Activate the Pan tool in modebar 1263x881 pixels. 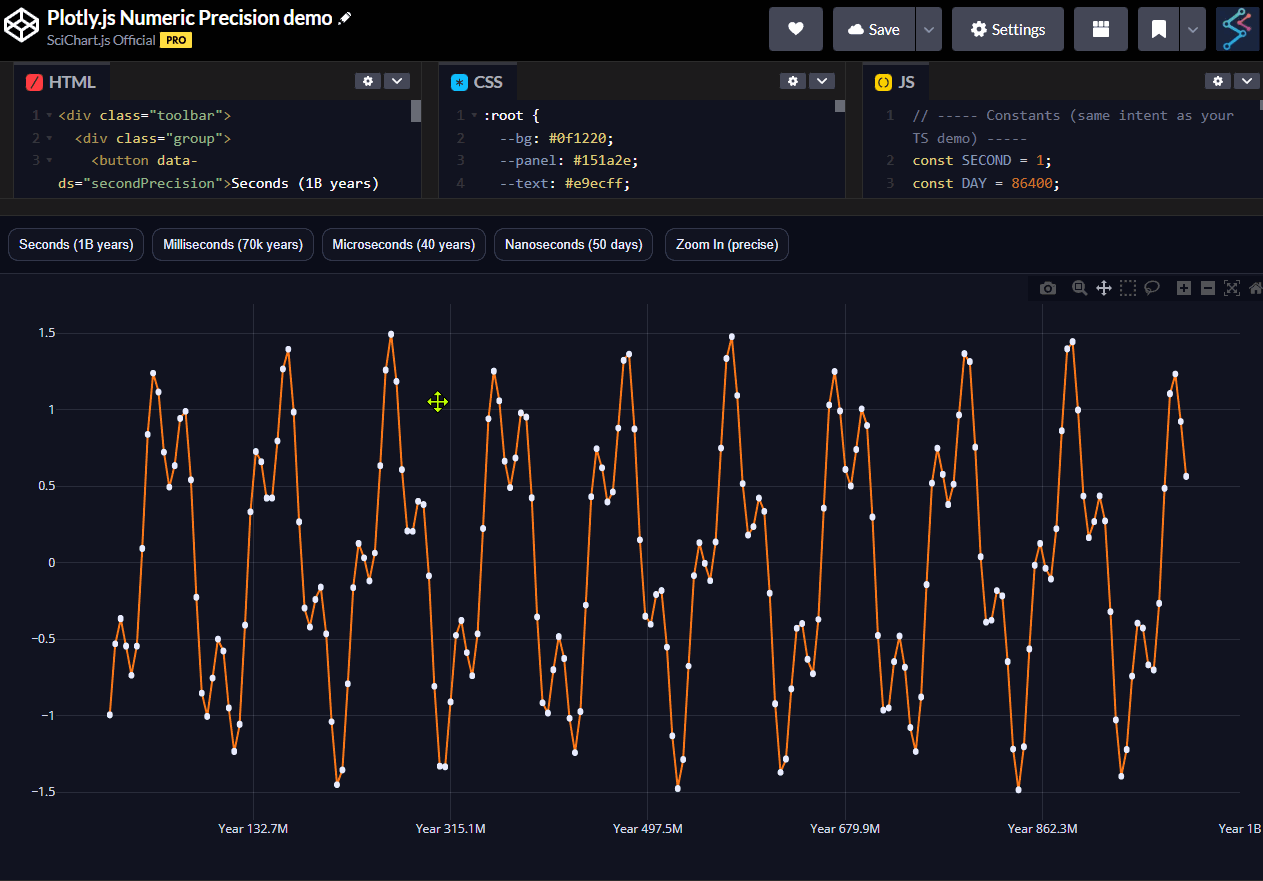point(1104,288)
